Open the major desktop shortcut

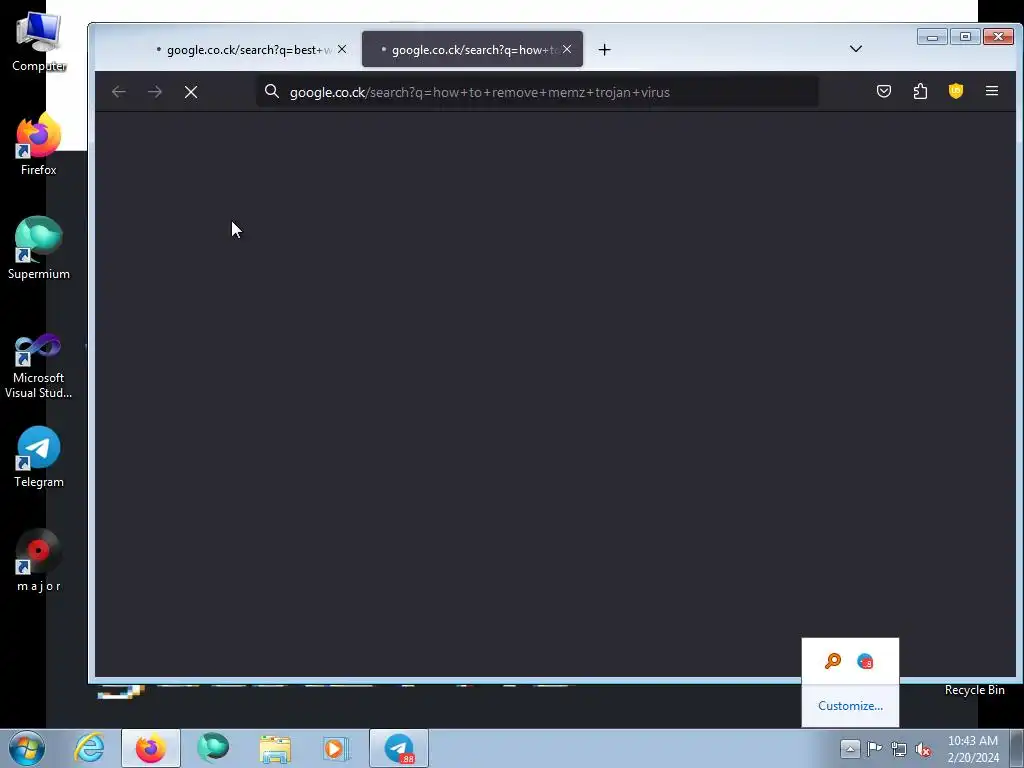pos(39,560)
